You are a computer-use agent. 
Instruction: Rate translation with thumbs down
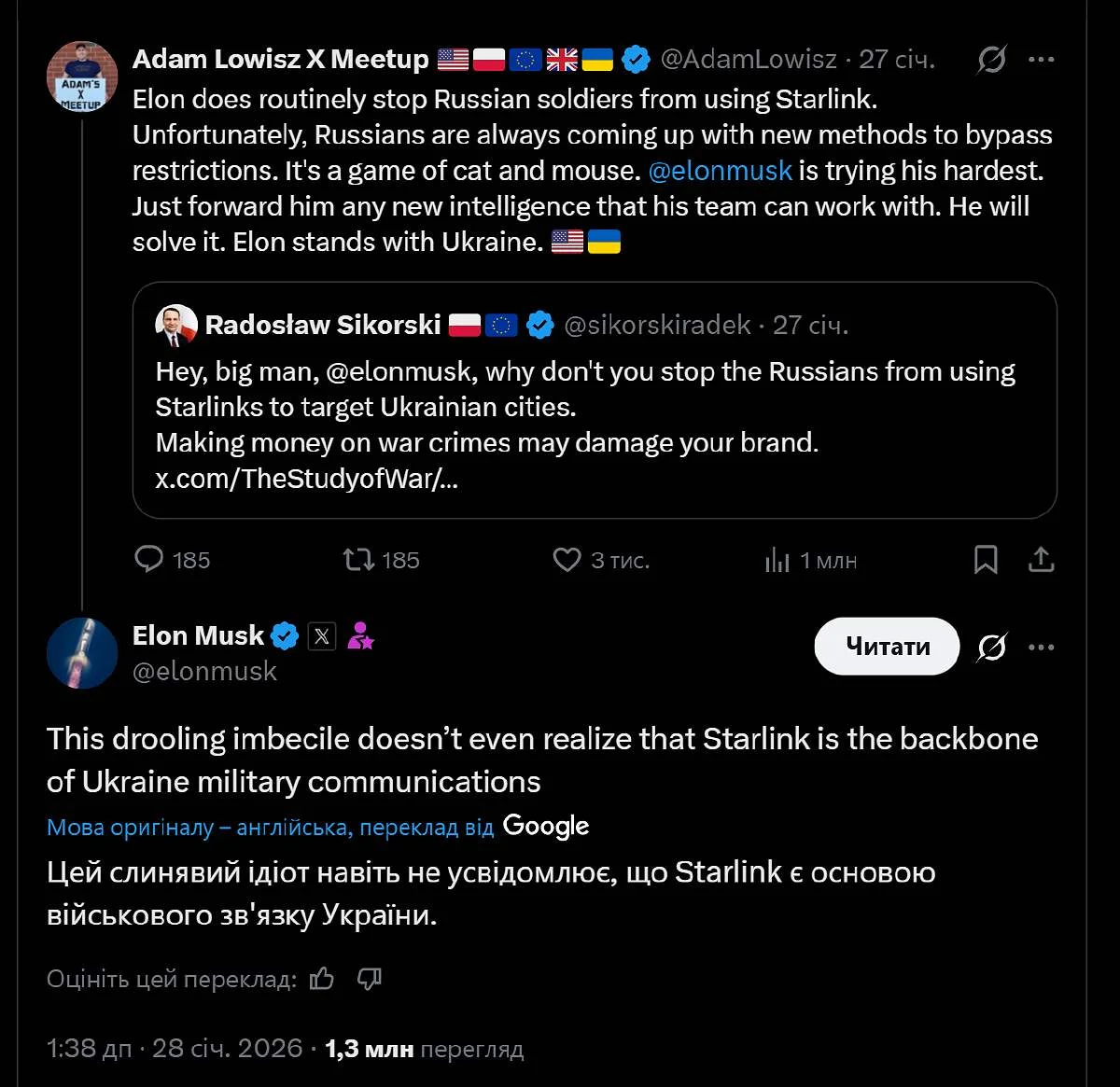(370, 978)
